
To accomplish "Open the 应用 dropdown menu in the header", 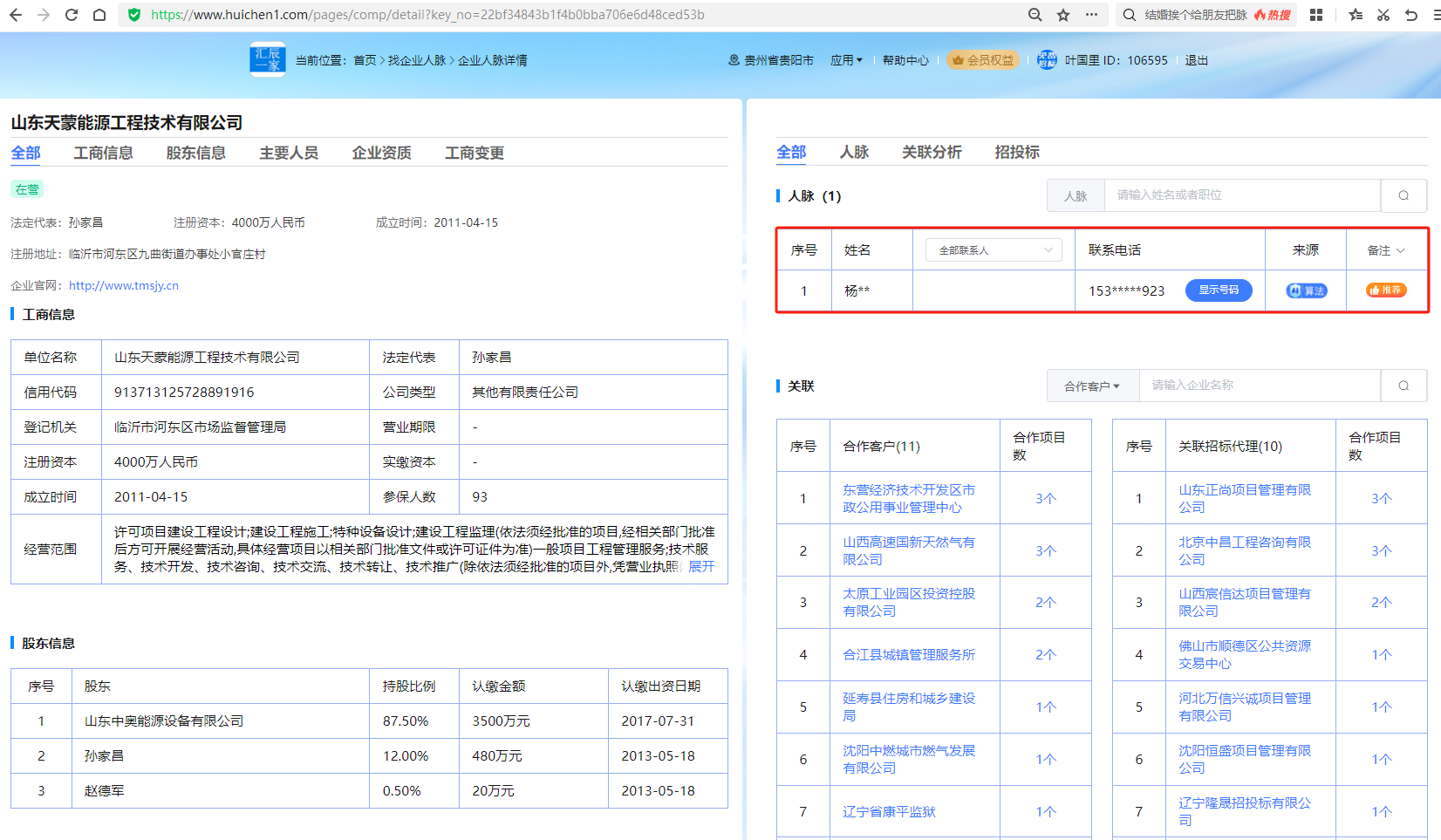I will coord(846,60).
